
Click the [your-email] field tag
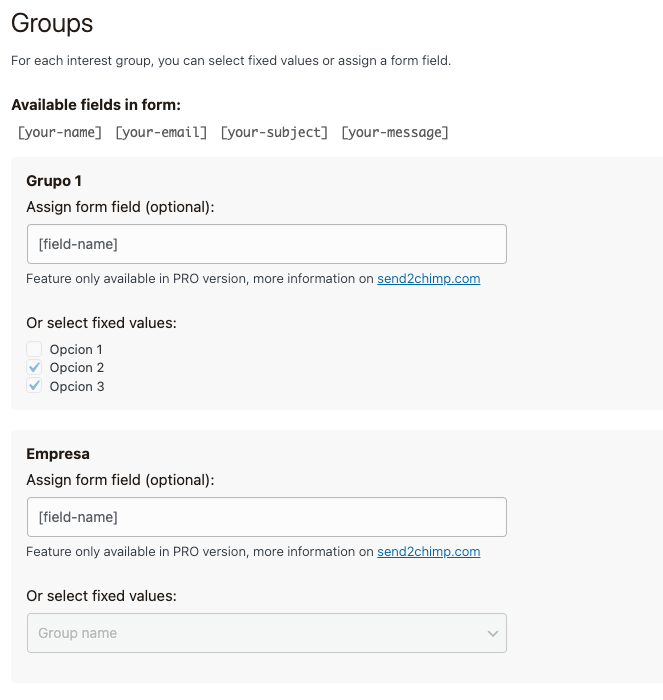161,132
